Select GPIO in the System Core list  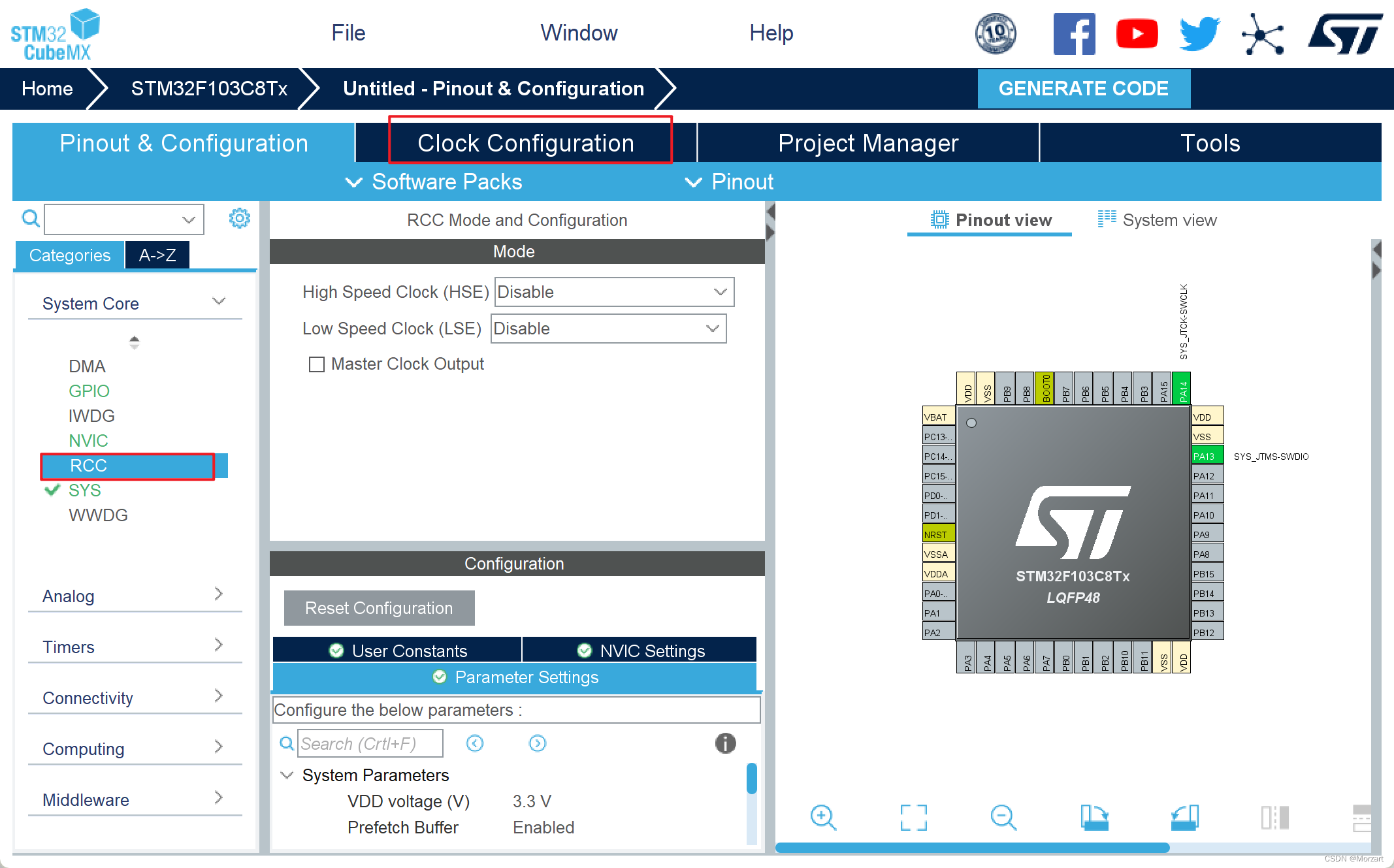[x=89, y=391]
